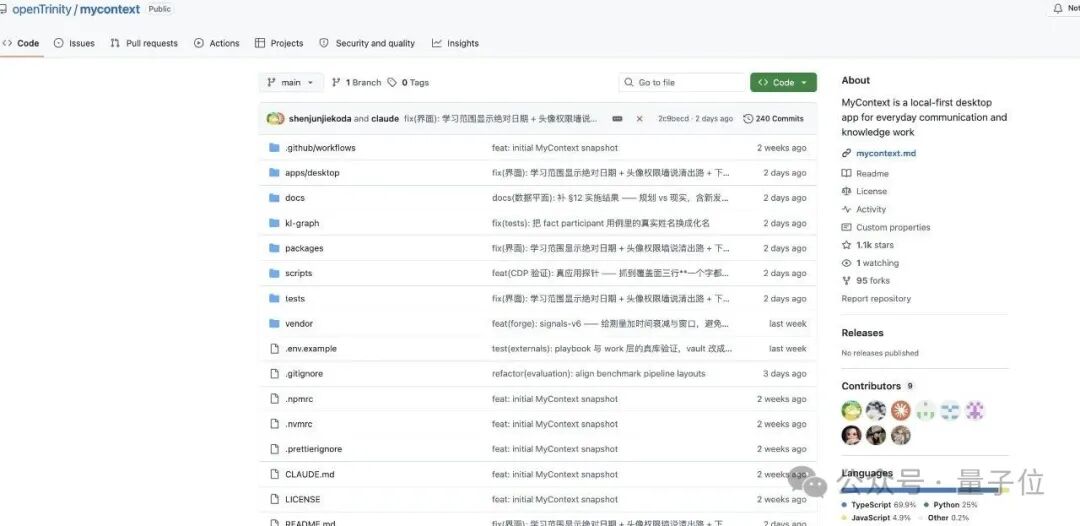Screen dimensions: 1080x526
Task: Open the mycontext repository name link
Action: (110, 10)
